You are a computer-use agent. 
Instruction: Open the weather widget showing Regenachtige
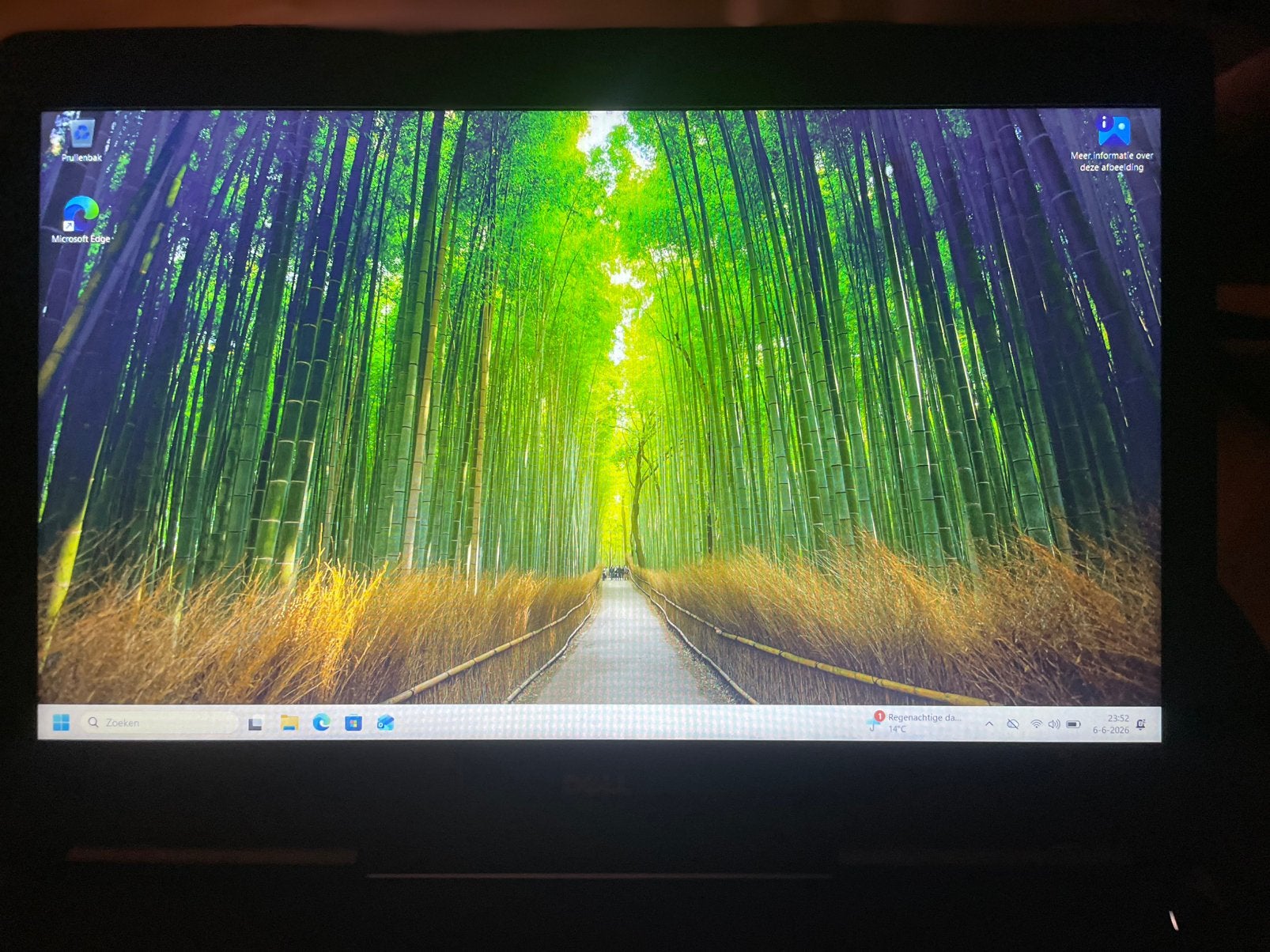click(915, 723)
